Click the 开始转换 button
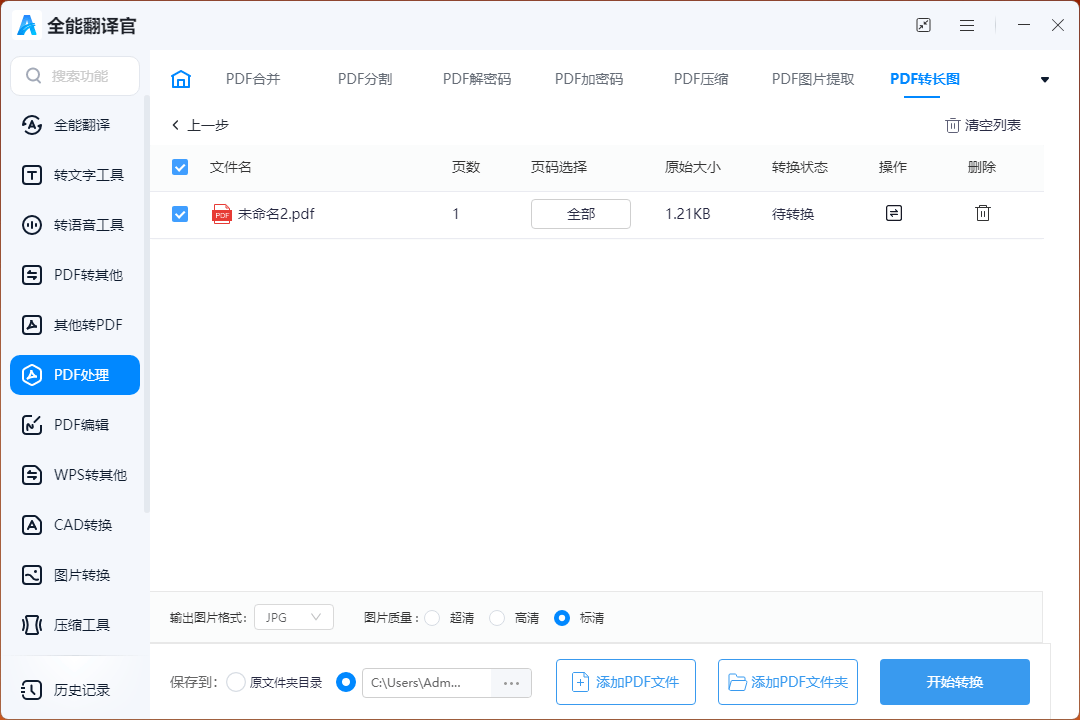 954,682
